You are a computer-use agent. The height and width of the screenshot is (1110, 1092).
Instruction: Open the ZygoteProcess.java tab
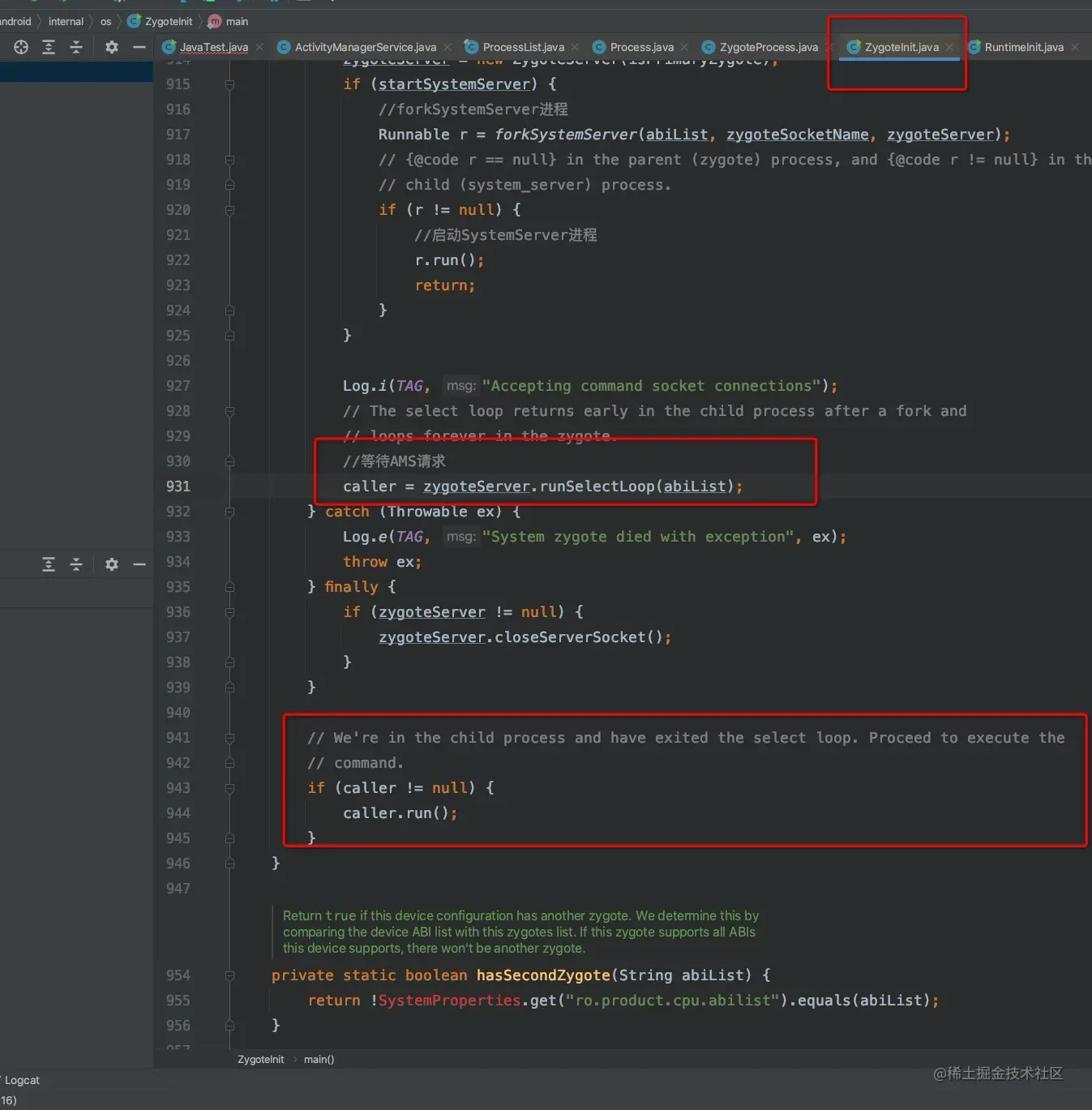coord(769,47)
